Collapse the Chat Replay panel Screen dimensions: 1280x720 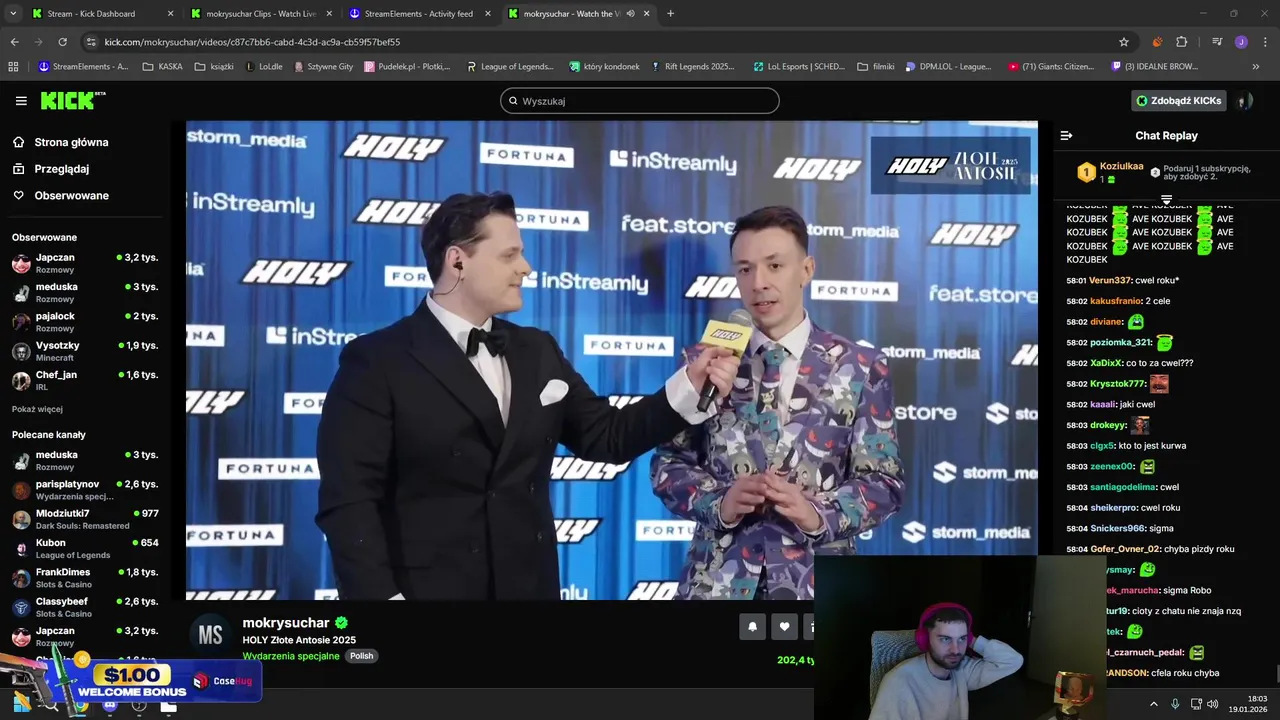1066,135
